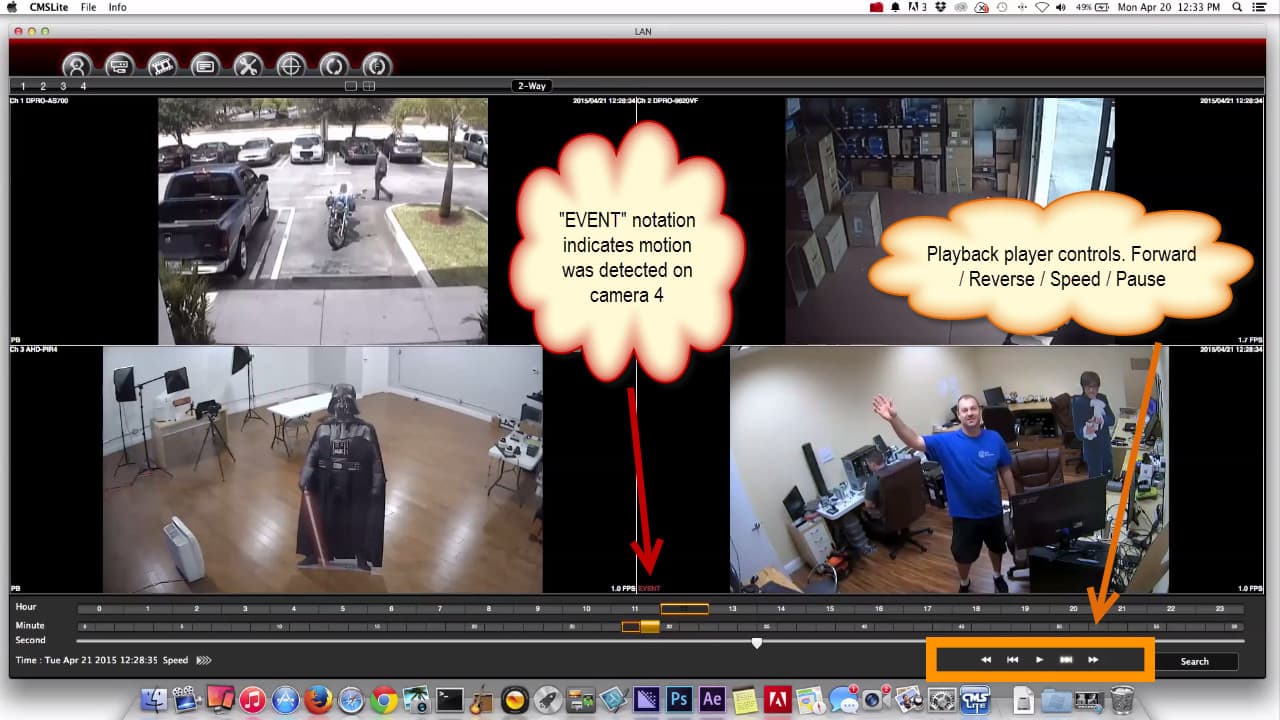1280x720 pixels.
Task: Open Firefox from the Dock
Action: [x=318, y=698]
